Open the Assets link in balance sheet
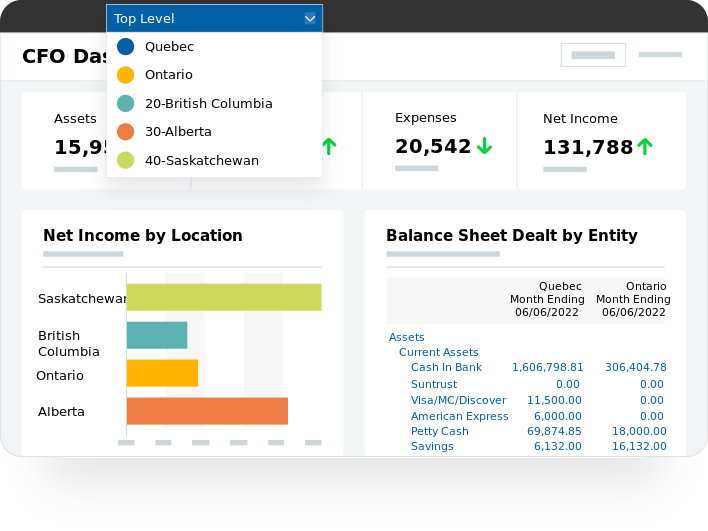 click(x=406, y=337)
